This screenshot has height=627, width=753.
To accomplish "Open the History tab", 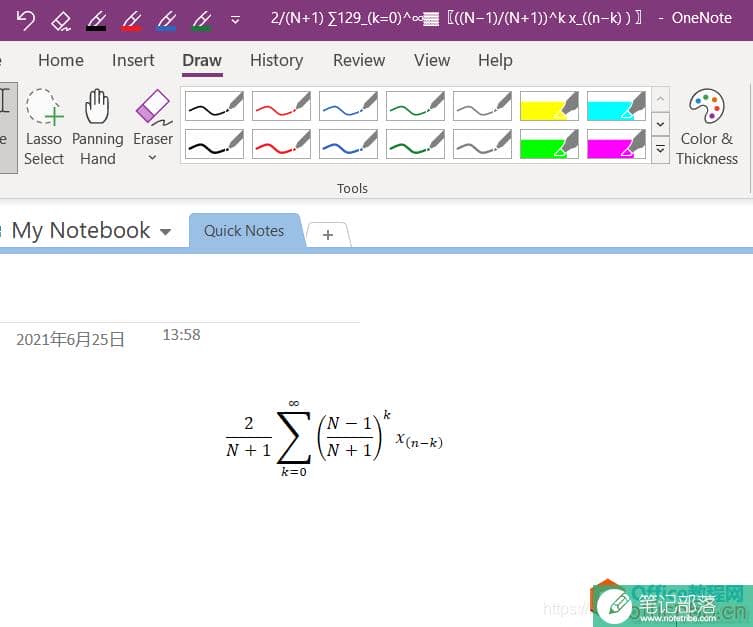I will click(x=277, y=60).
